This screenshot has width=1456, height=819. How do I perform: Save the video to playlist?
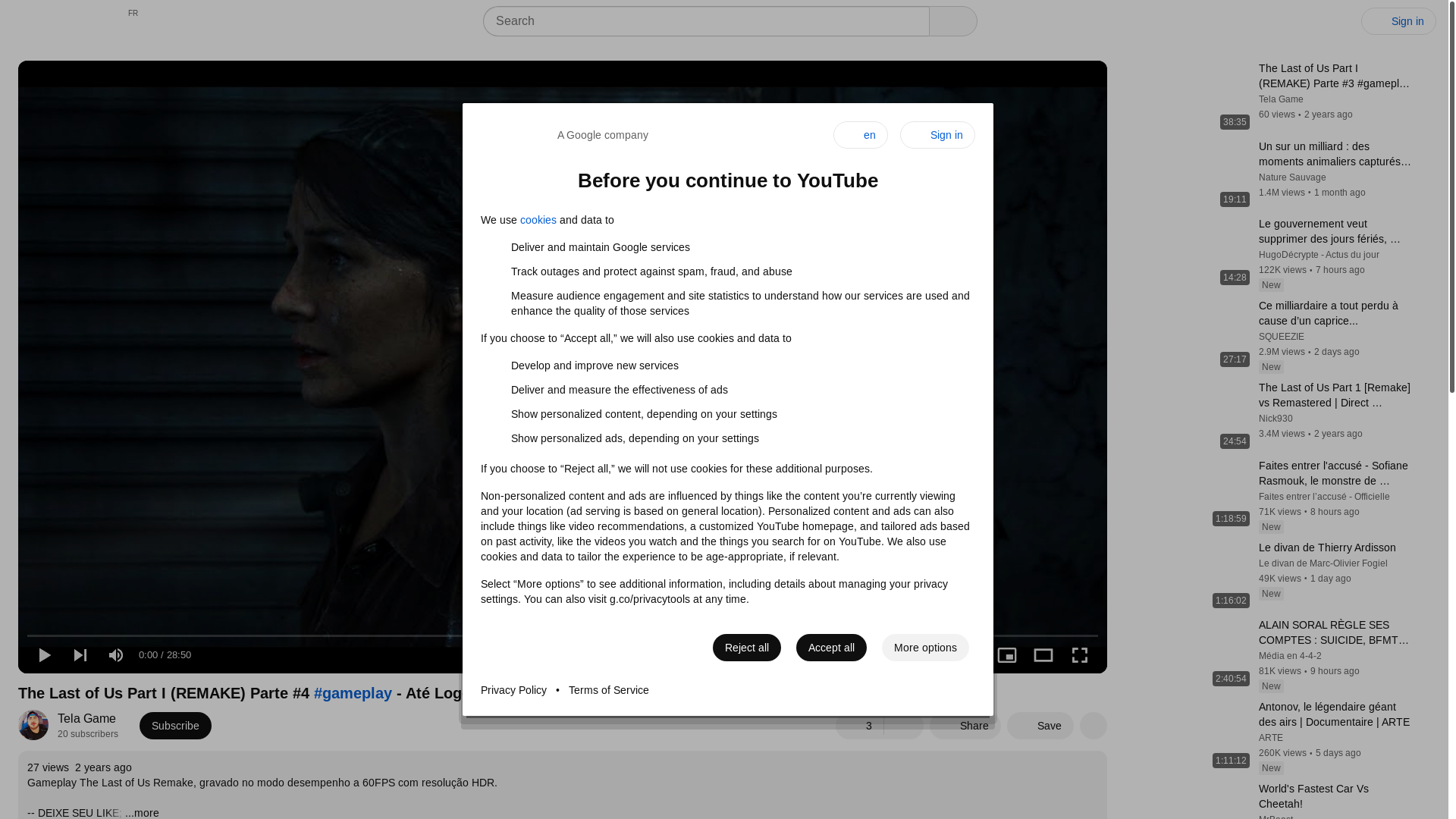click(x=1040, y=726)
